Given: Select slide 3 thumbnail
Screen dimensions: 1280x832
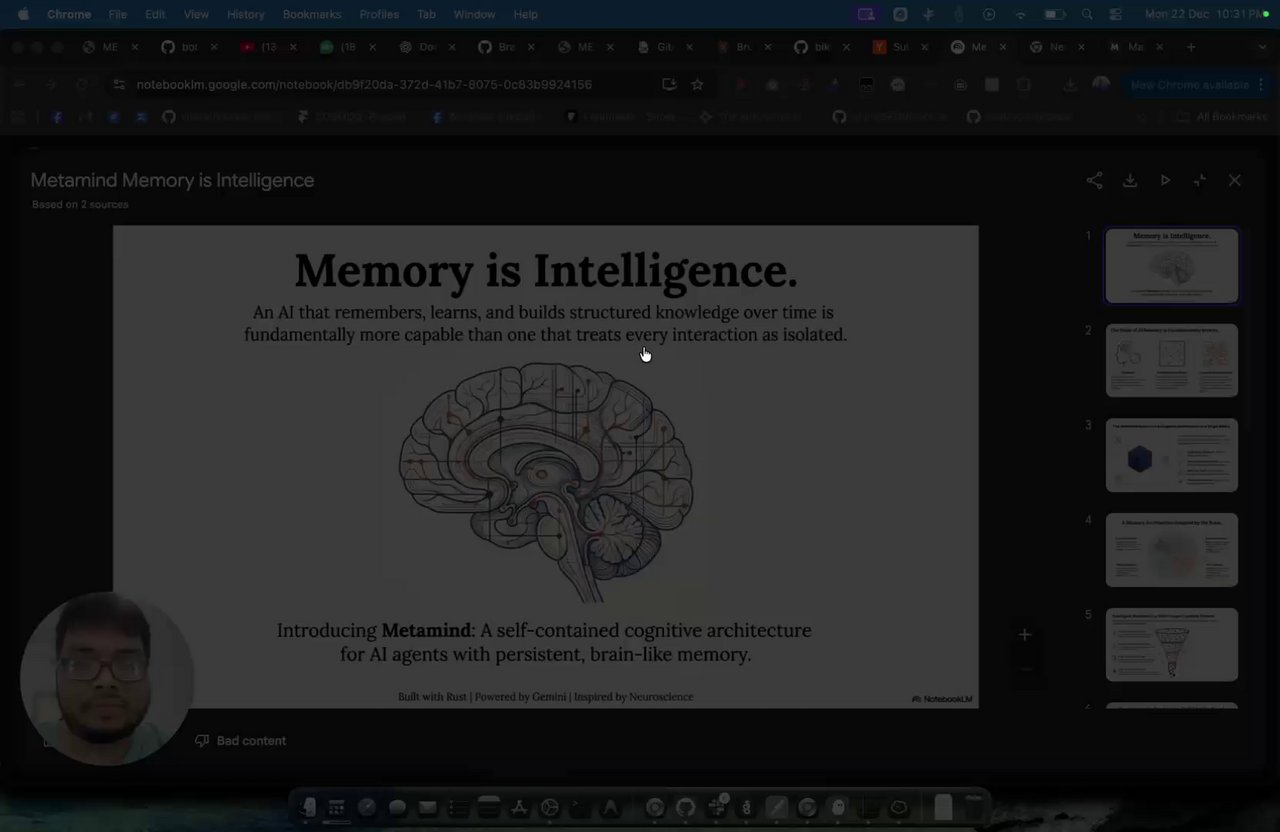Looking at the screenshot, I should pyautogui.click(x=1172, y=455).
